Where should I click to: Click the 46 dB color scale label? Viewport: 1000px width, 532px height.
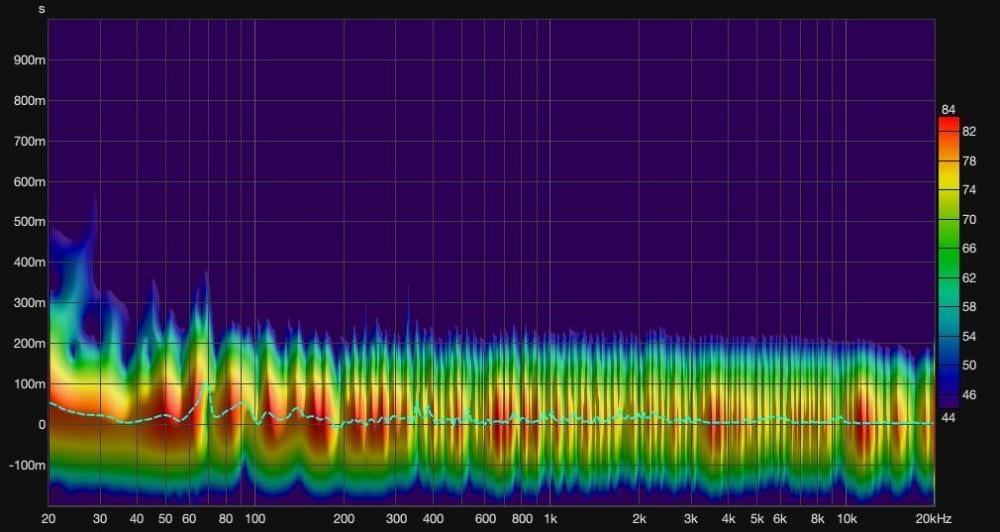point(969,395)
